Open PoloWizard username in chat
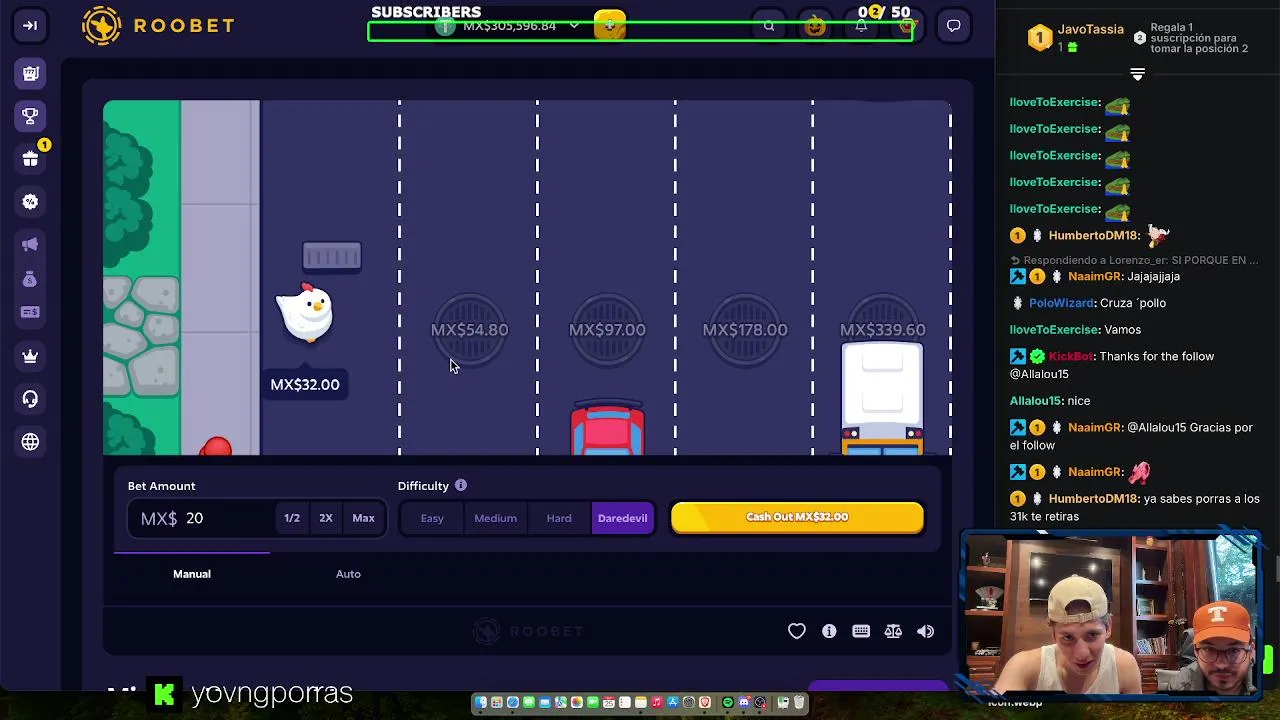This screenshot has width=1280, height=720. [1060, 303]
